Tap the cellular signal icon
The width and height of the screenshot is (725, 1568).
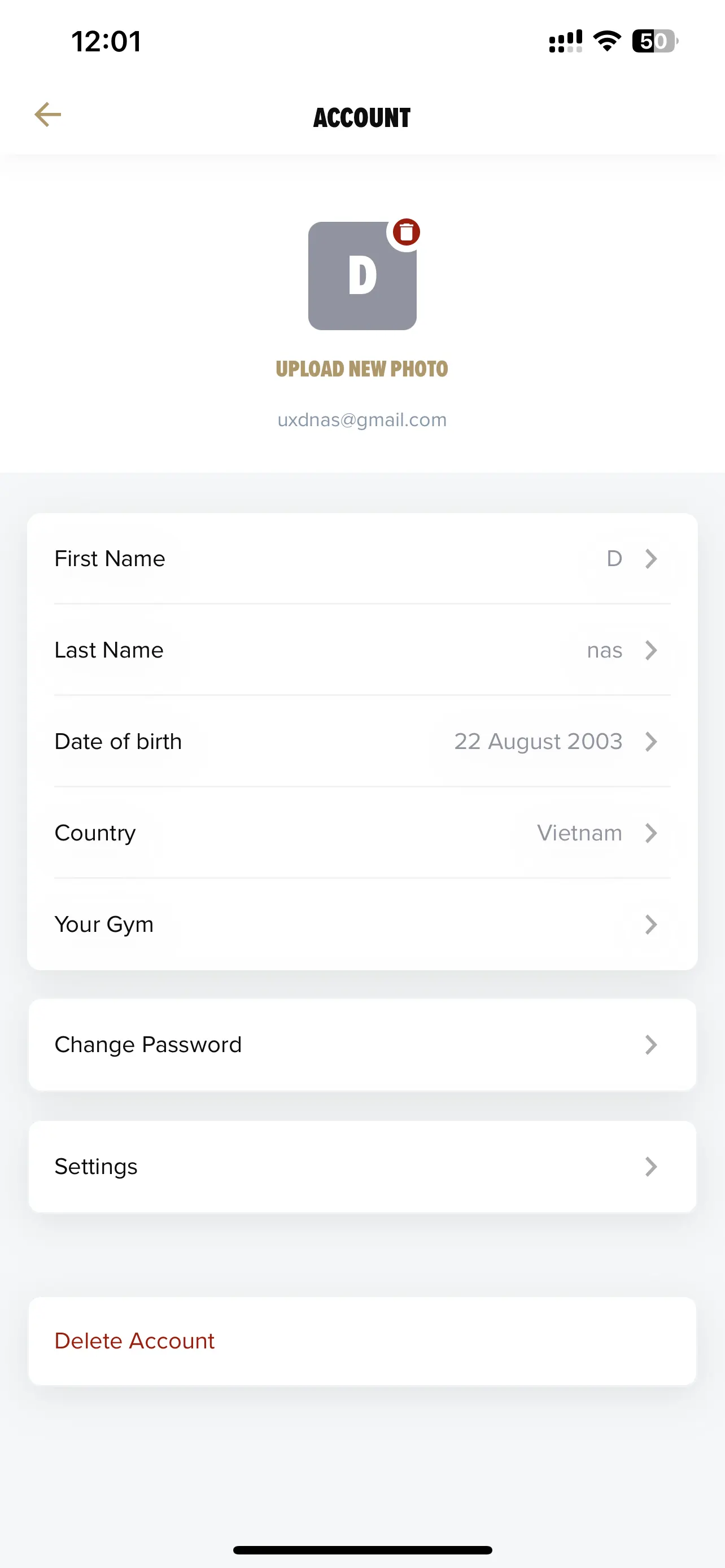click(566, 41)
